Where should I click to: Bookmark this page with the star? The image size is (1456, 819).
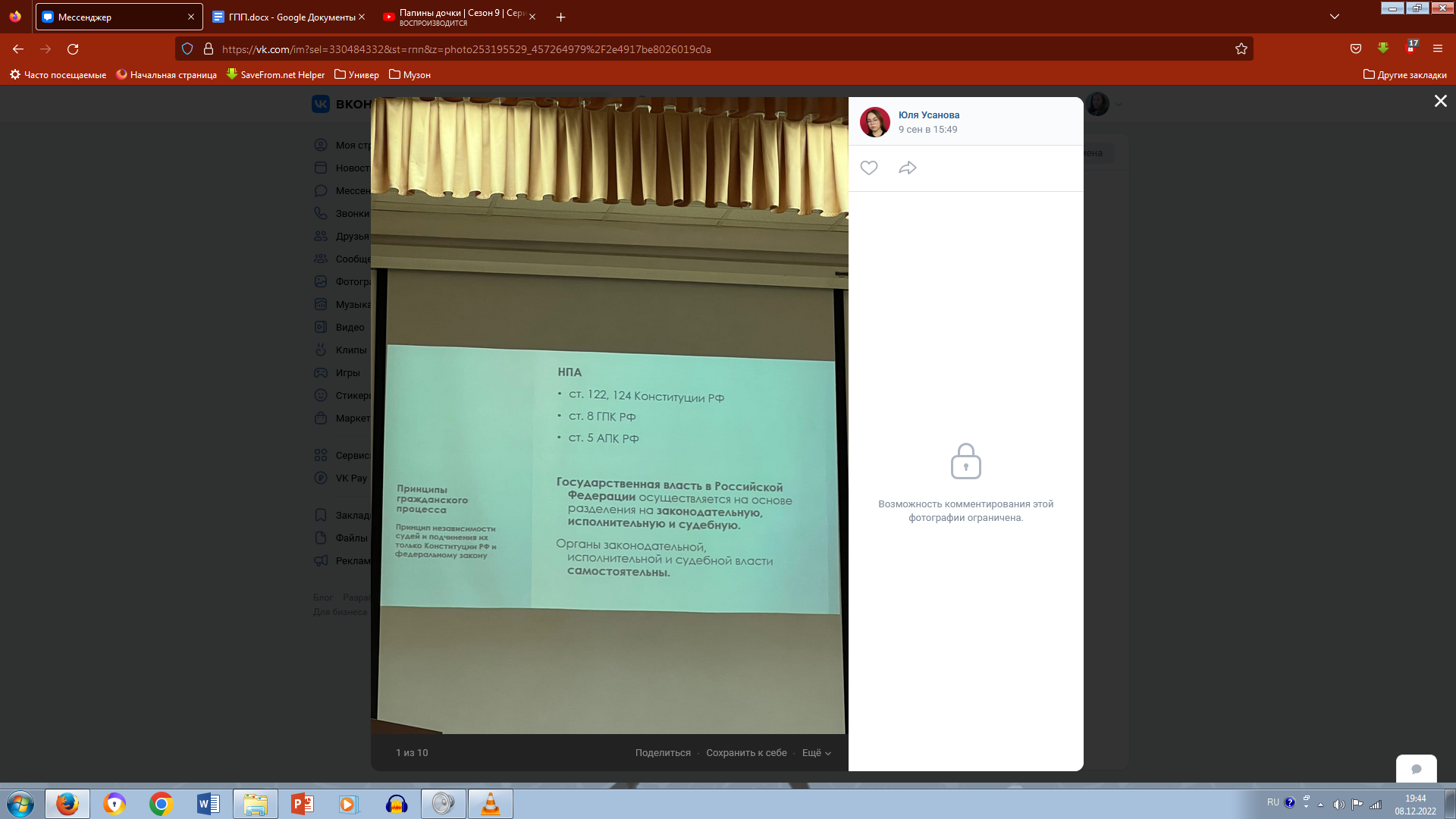pyautogui.click(x=1241, y=49)
